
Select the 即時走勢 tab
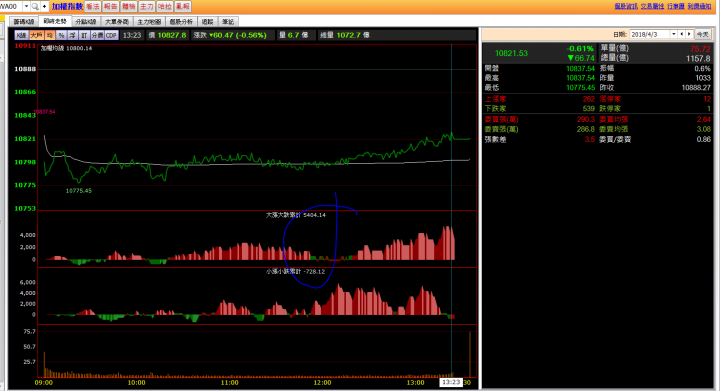pos(55,21)
